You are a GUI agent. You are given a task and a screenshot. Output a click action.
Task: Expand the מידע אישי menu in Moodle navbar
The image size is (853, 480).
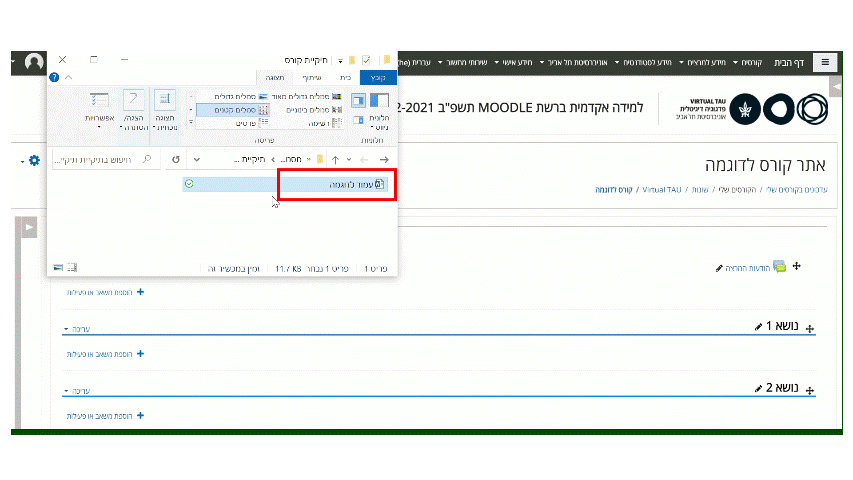click(514, 63)
